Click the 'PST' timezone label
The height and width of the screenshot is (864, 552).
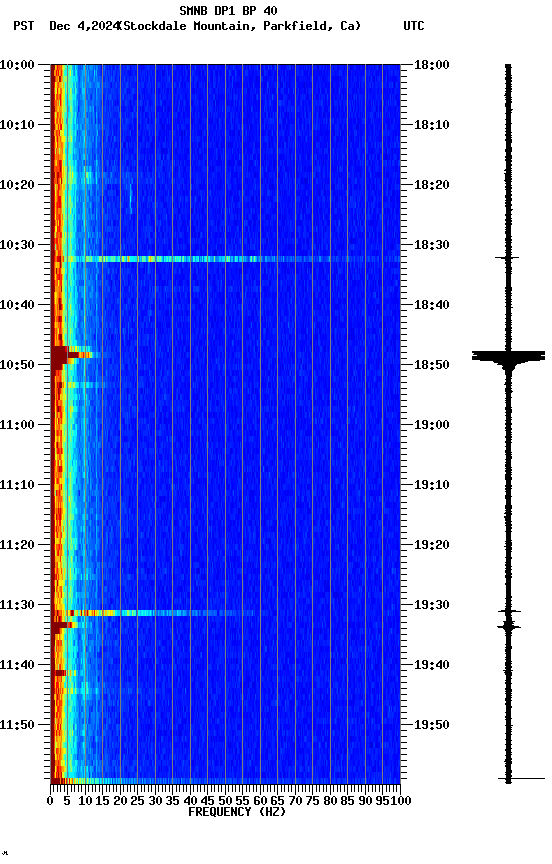tap(24, 26)
